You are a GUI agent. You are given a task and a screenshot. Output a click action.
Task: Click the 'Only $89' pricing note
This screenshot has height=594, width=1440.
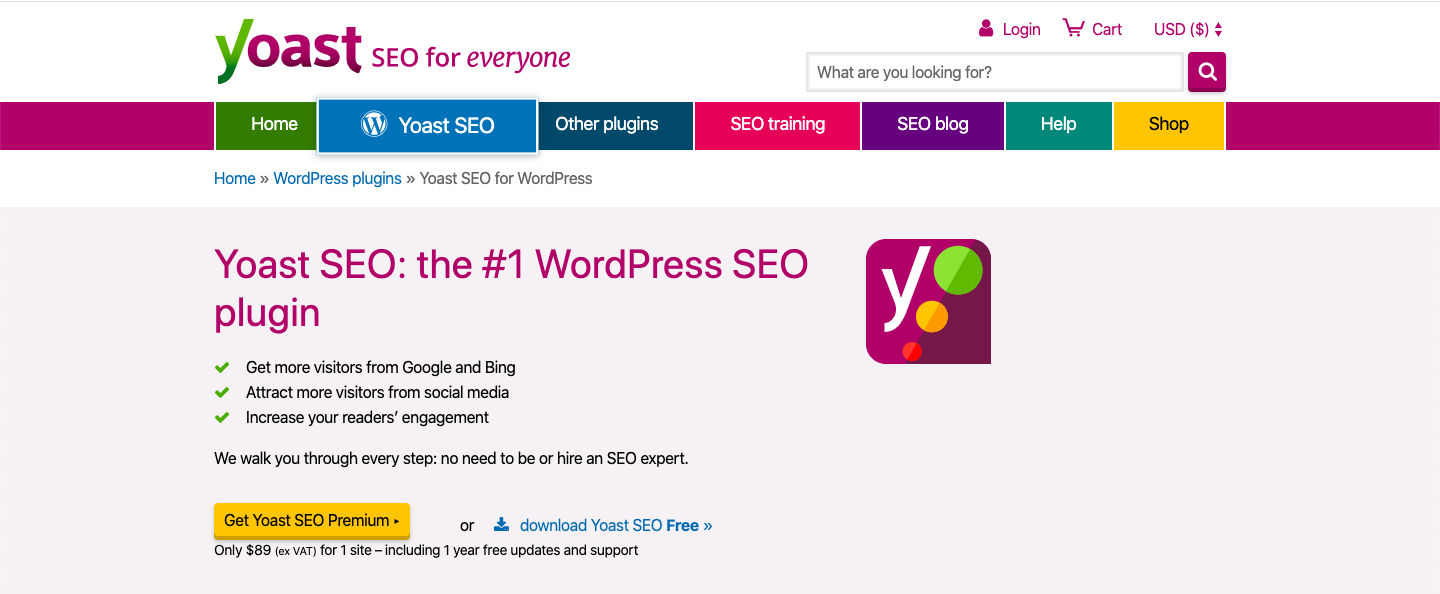(426, 550)
